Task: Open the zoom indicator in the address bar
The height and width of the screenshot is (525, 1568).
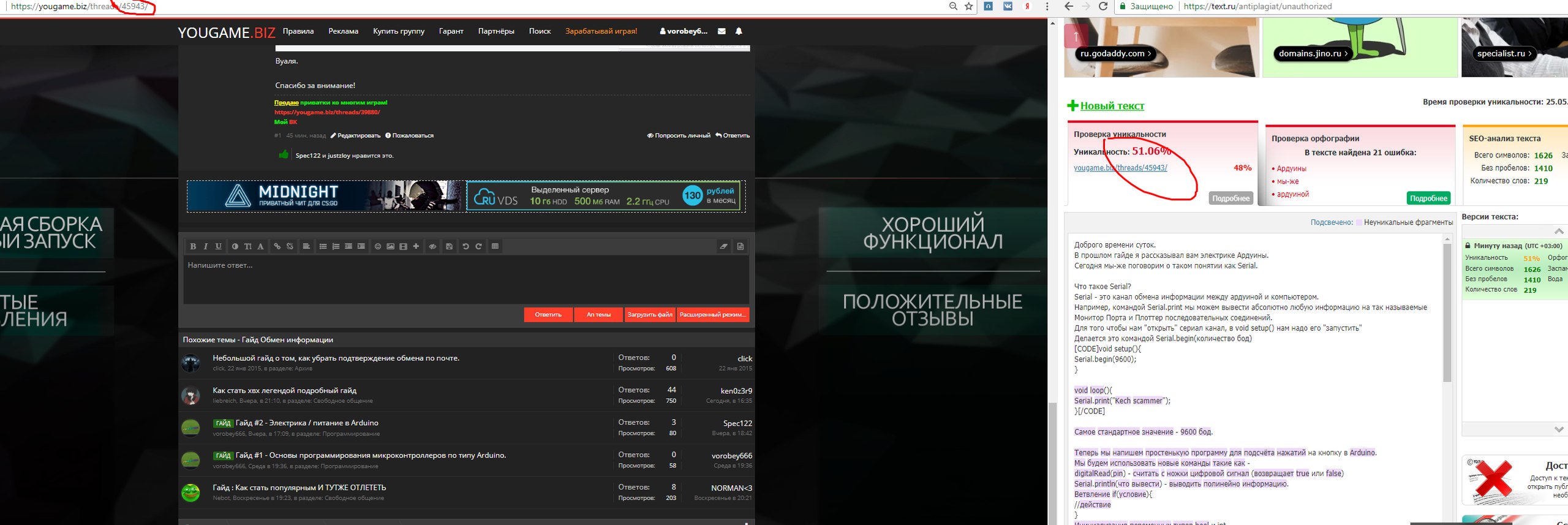Action: point(953,6)
